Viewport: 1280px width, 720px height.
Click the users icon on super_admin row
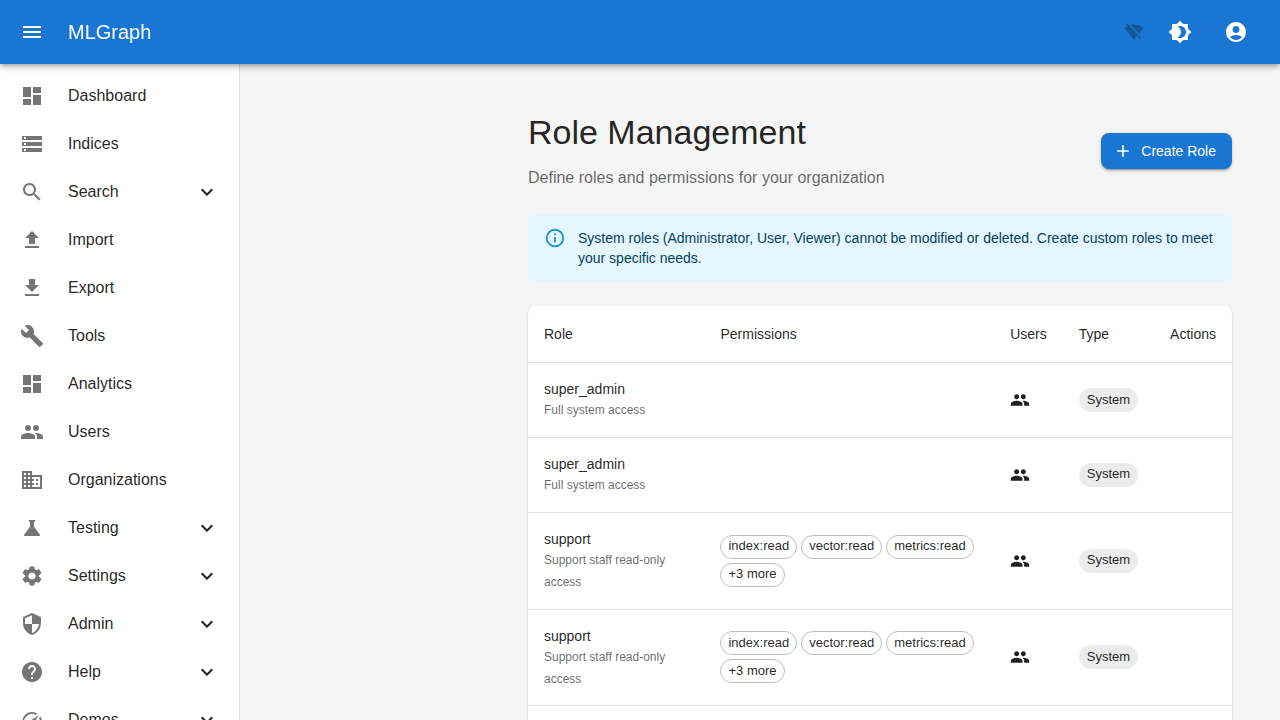point(1019,399)
